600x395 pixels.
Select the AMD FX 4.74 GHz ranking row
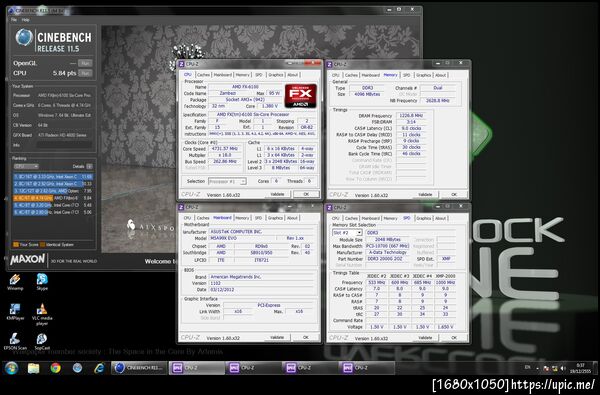[x=53, y=198]
